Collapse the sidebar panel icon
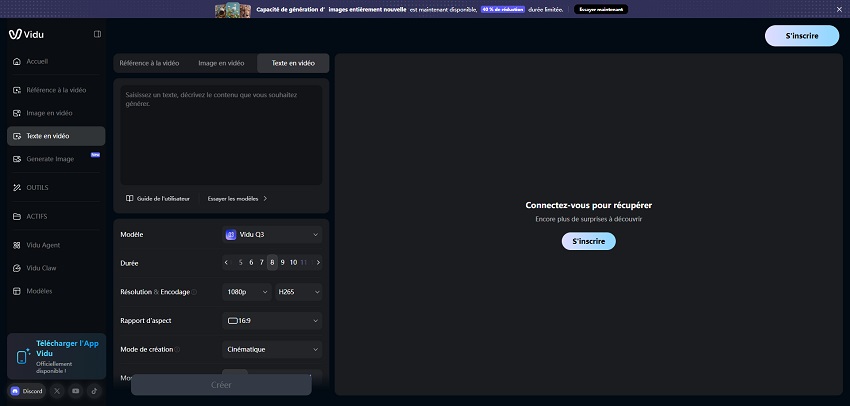Image resolution: width=850 pixels, height=406 pixels. pos(98,34)
